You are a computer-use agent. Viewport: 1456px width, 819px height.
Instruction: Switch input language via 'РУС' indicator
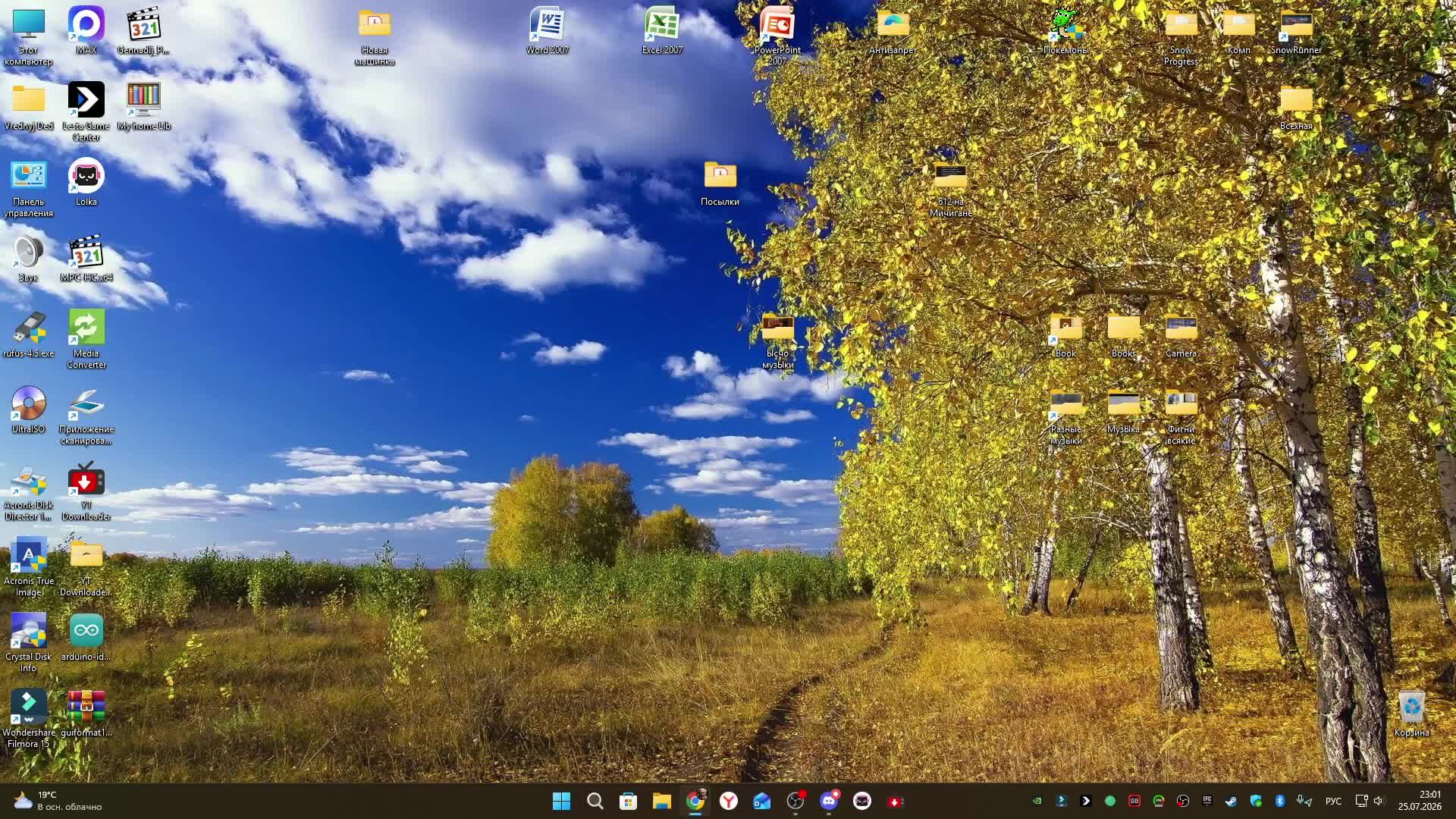[x=1333, y=801]
